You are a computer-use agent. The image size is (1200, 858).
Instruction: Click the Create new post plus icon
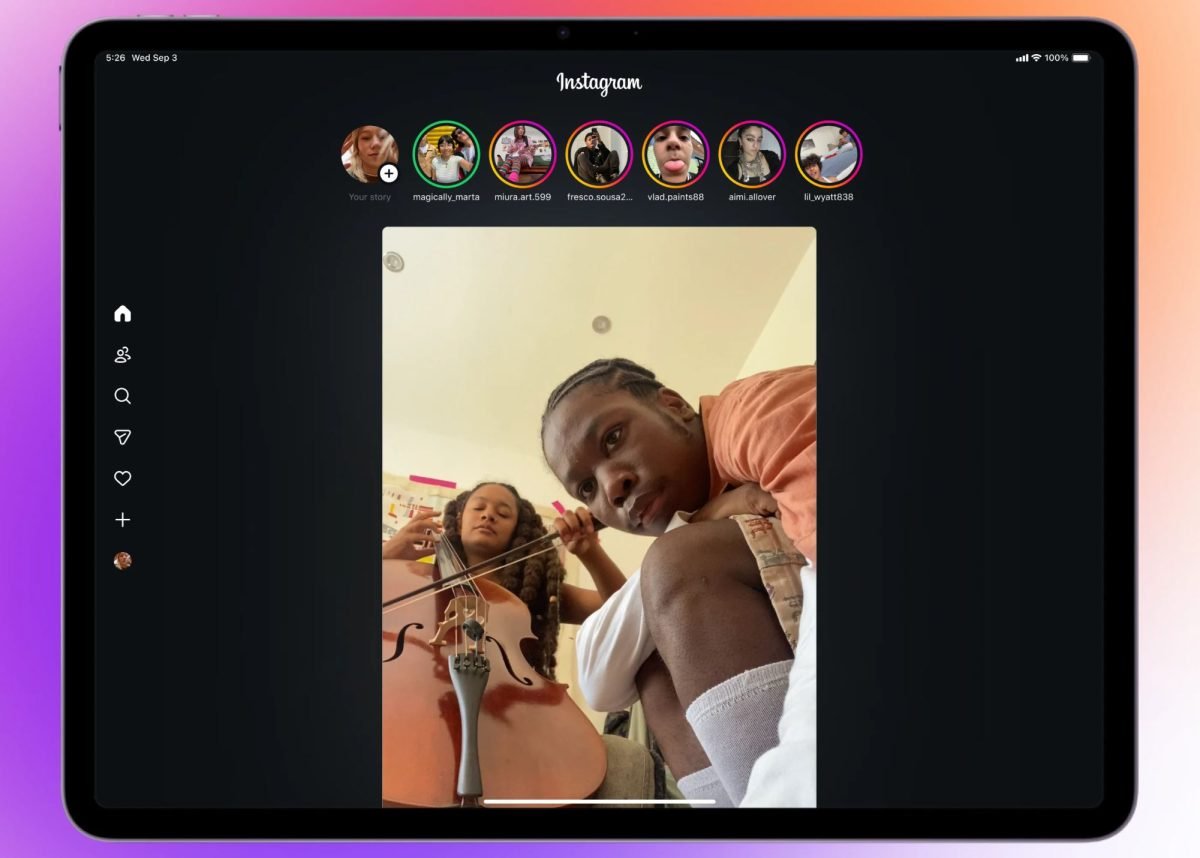click(x=122, y=519)
